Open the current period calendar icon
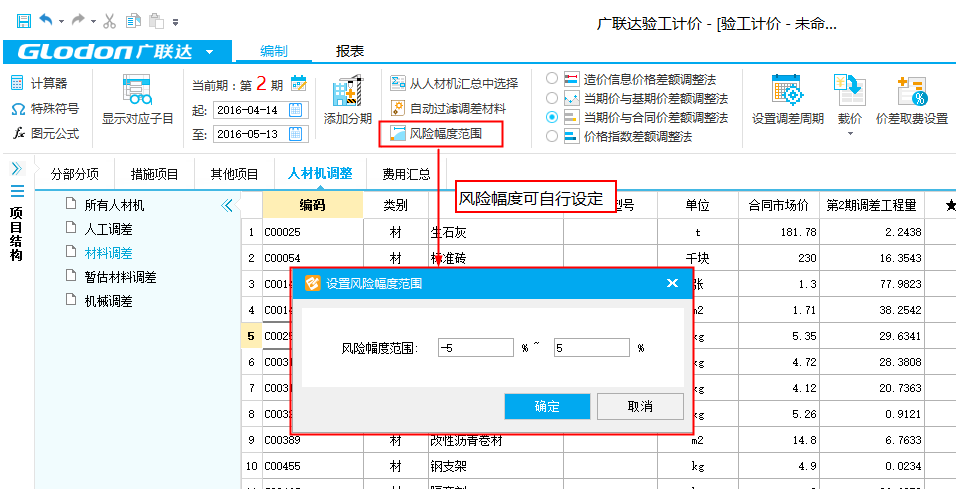 (x=298, y=84)
